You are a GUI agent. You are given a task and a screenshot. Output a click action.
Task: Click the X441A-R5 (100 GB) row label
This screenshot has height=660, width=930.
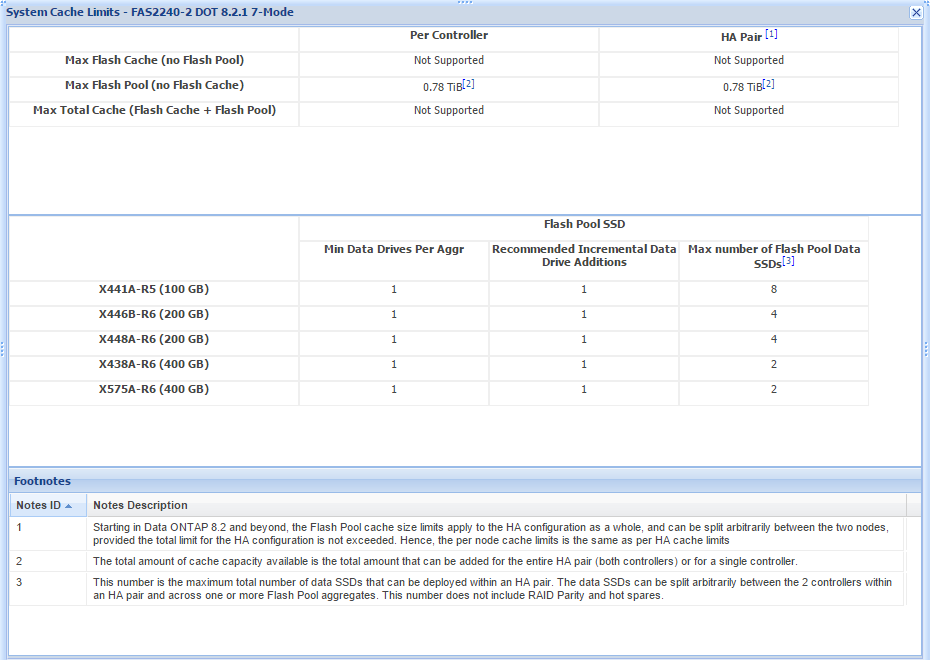(x=154, y=289)
